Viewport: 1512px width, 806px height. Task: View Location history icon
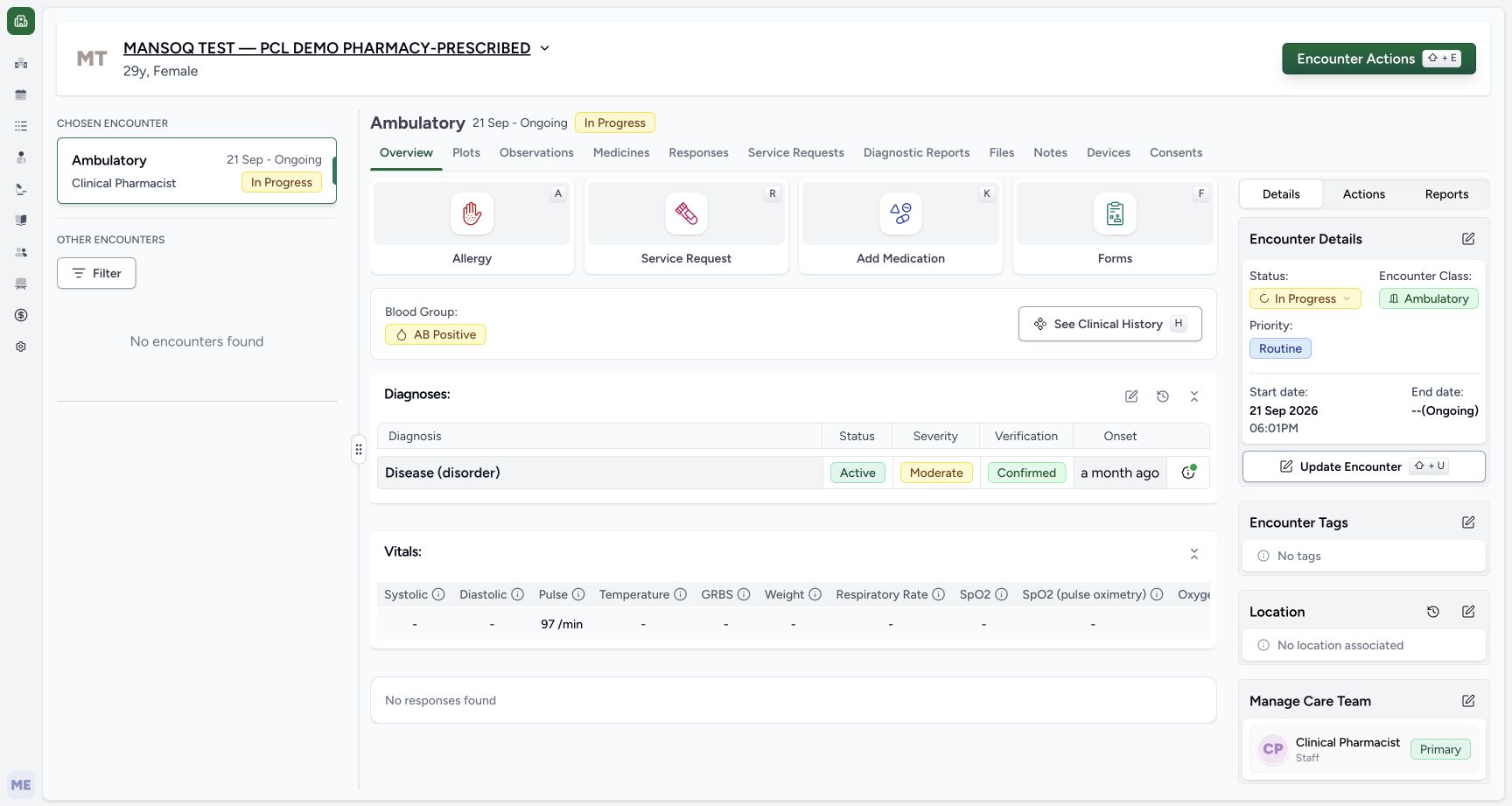[x=1433, y=612]
